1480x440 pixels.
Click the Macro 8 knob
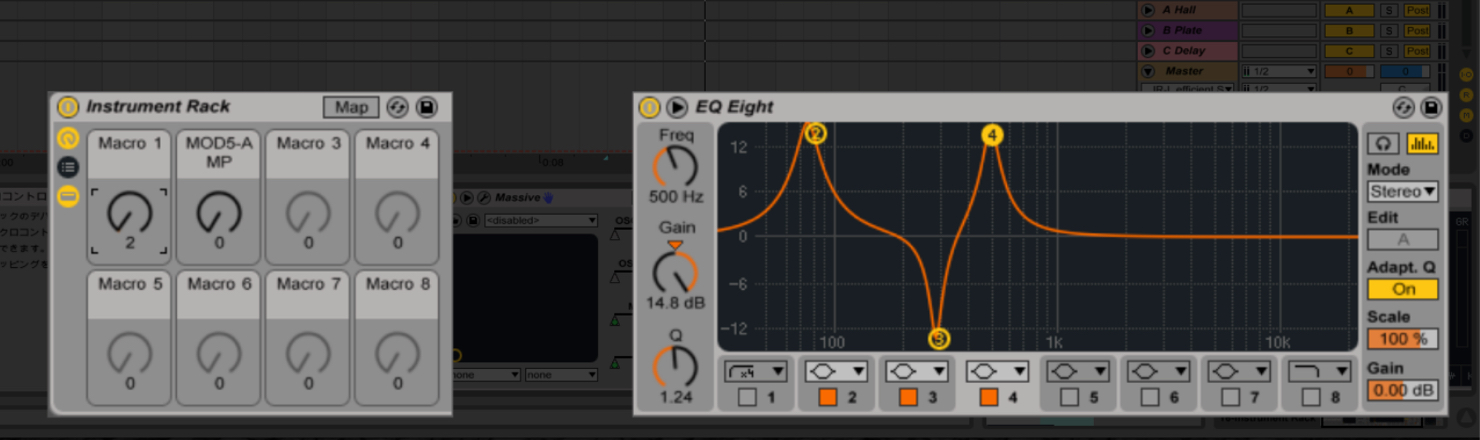pos(397,353)
